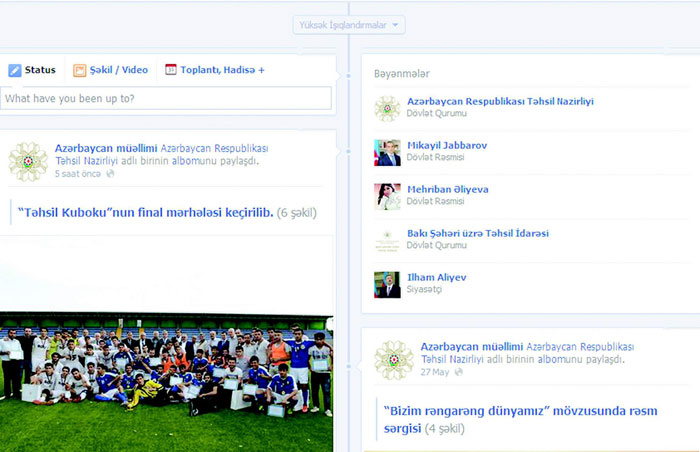Image resolution: width=700 pixels, height=452 pixels.
Task: Click 'Siyasətçi' label under Ilham Aliyev
Action: pos(424,289)
